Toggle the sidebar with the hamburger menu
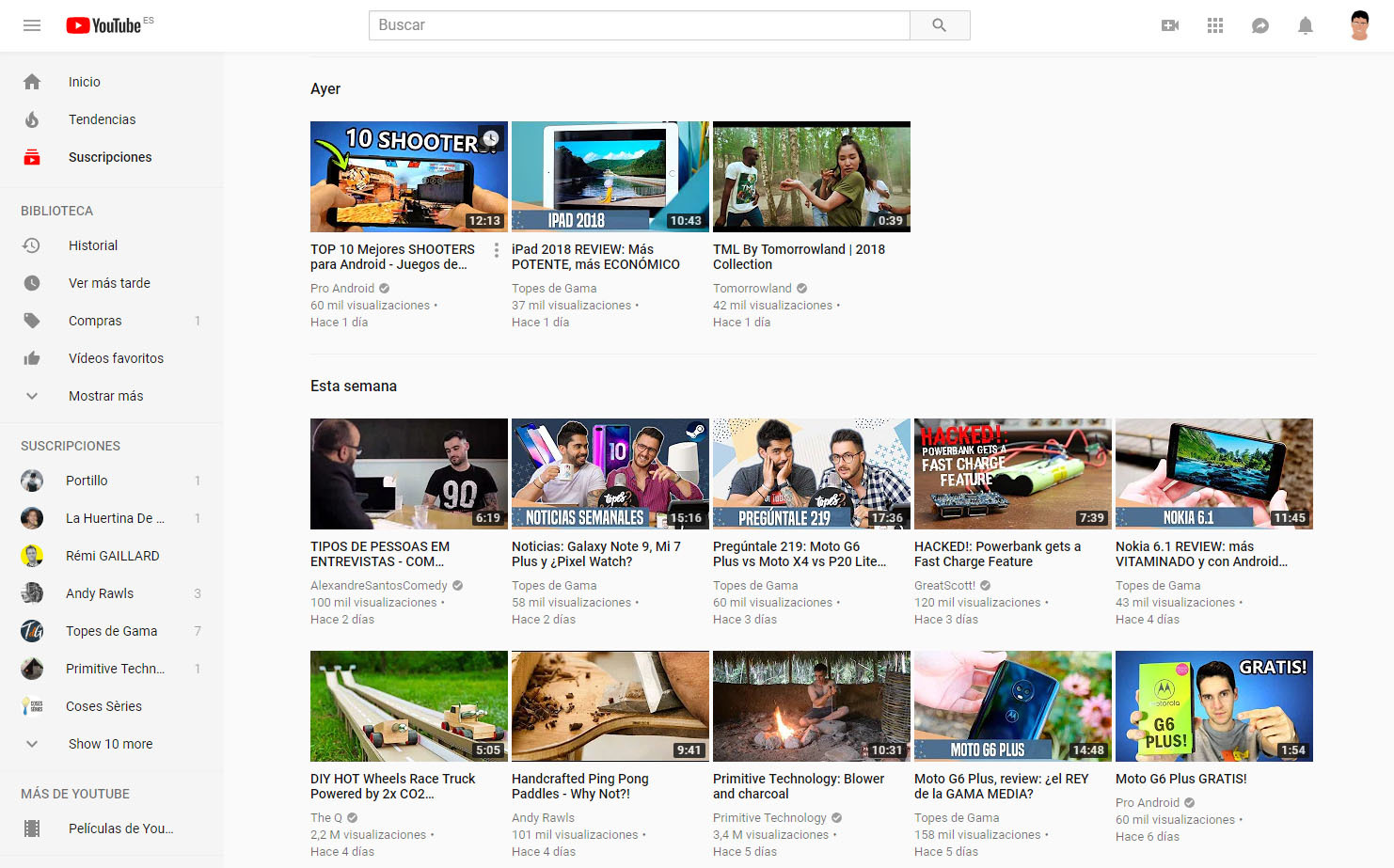Image resolution: width=1394 pixels, height=868 pixels. 31,25
